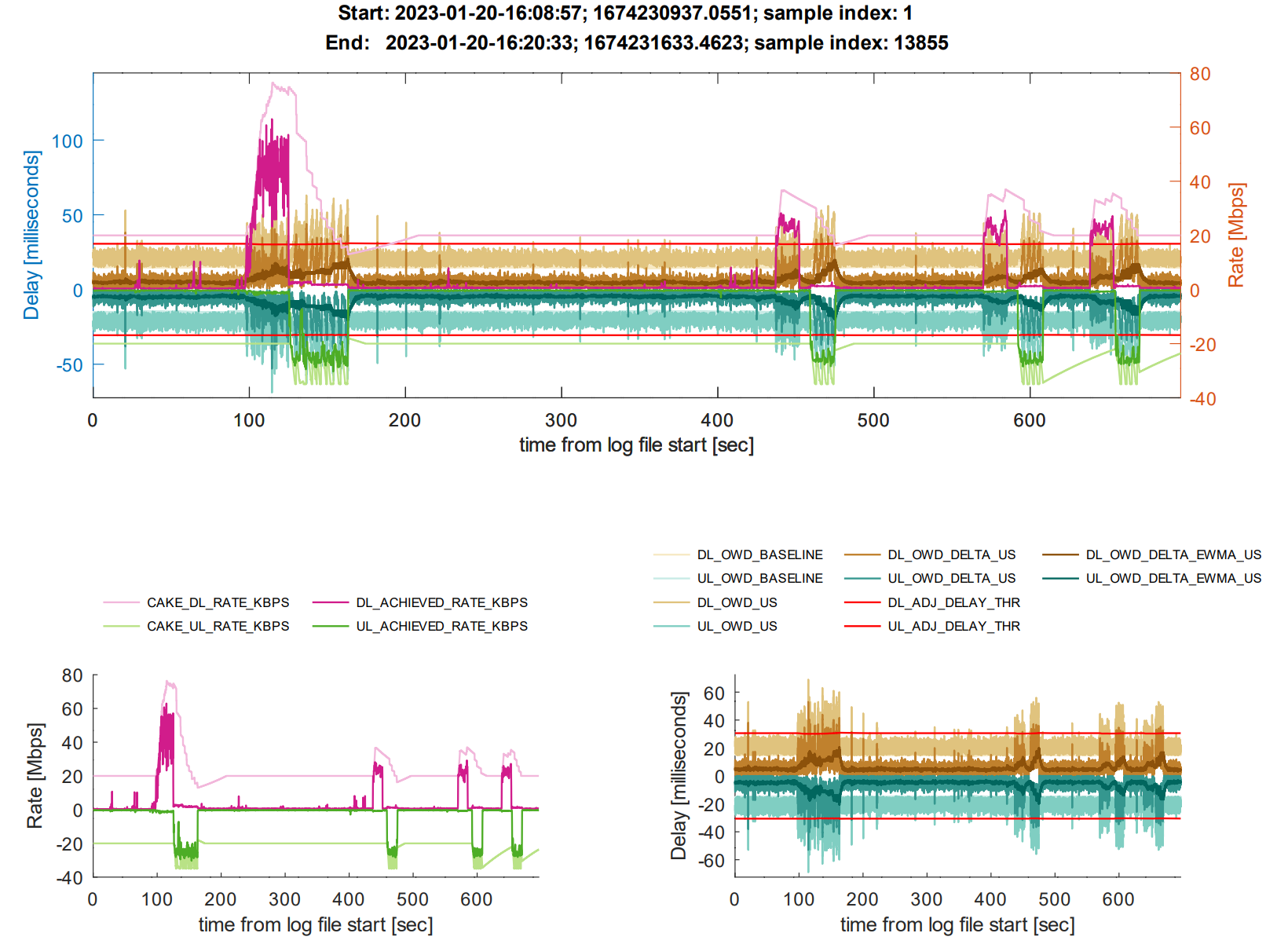Click the bottom-left plot's time axis label
Viewport: 1288px width, 944px height.
pyautogui.click(x=316, y=924)
